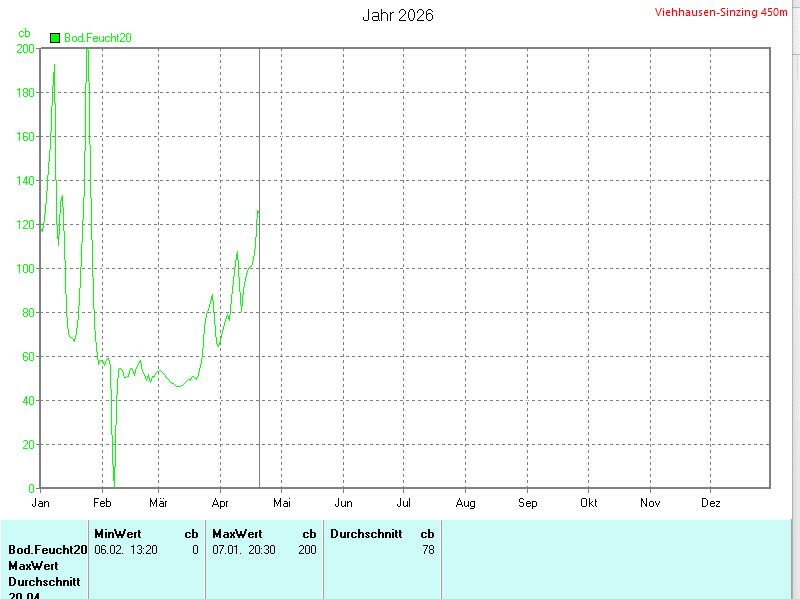This screenshot has width=800, height=599.
Task: Click the Dez month label on the x-axis
Action: [x=711, y=503]
